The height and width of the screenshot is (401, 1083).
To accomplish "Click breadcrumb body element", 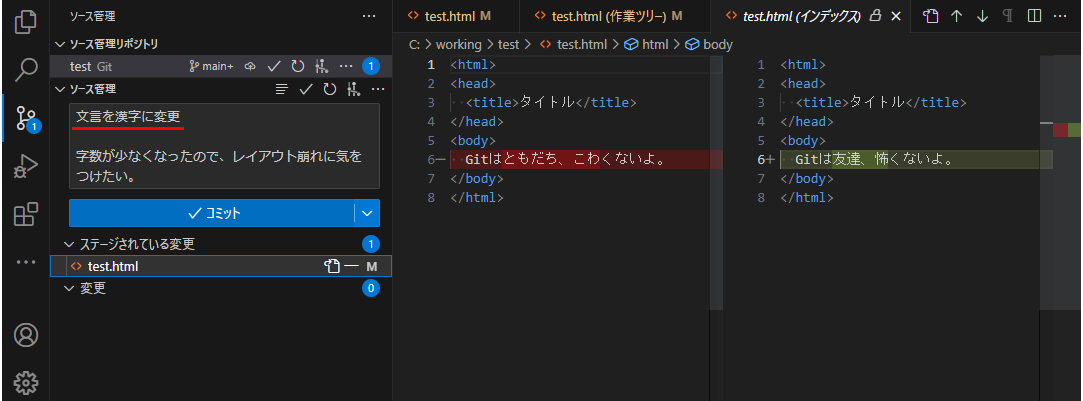I will [709, 44].
